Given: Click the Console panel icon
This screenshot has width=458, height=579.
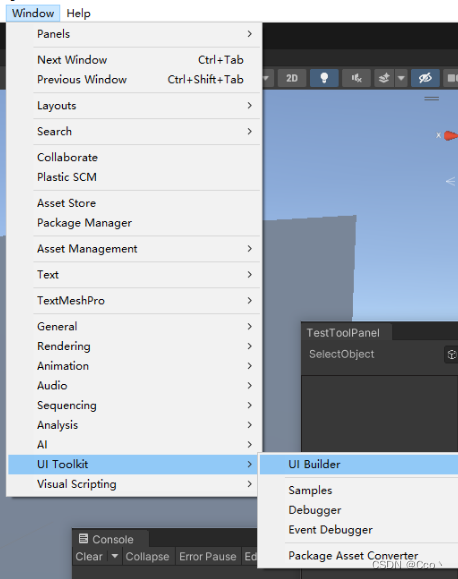Looking at the screenshot, I should [x=83, y=539].
